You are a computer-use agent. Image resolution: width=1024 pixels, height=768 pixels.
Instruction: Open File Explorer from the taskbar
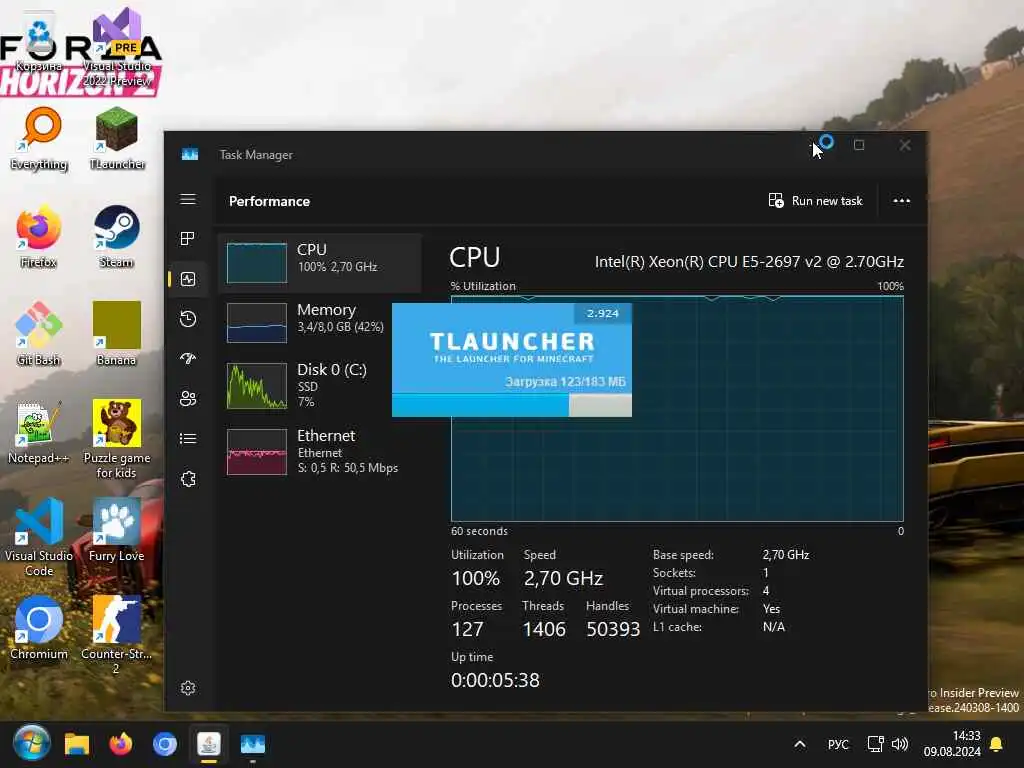click(76, 744)
